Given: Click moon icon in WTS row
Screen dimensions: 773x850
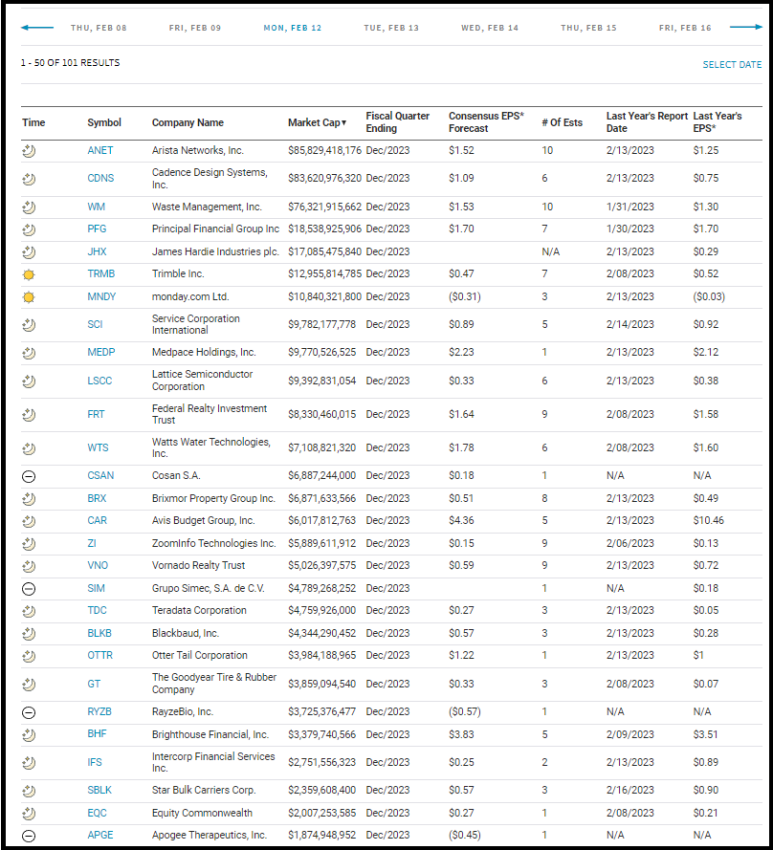Looking at the screenshot, I should [29, 448].
